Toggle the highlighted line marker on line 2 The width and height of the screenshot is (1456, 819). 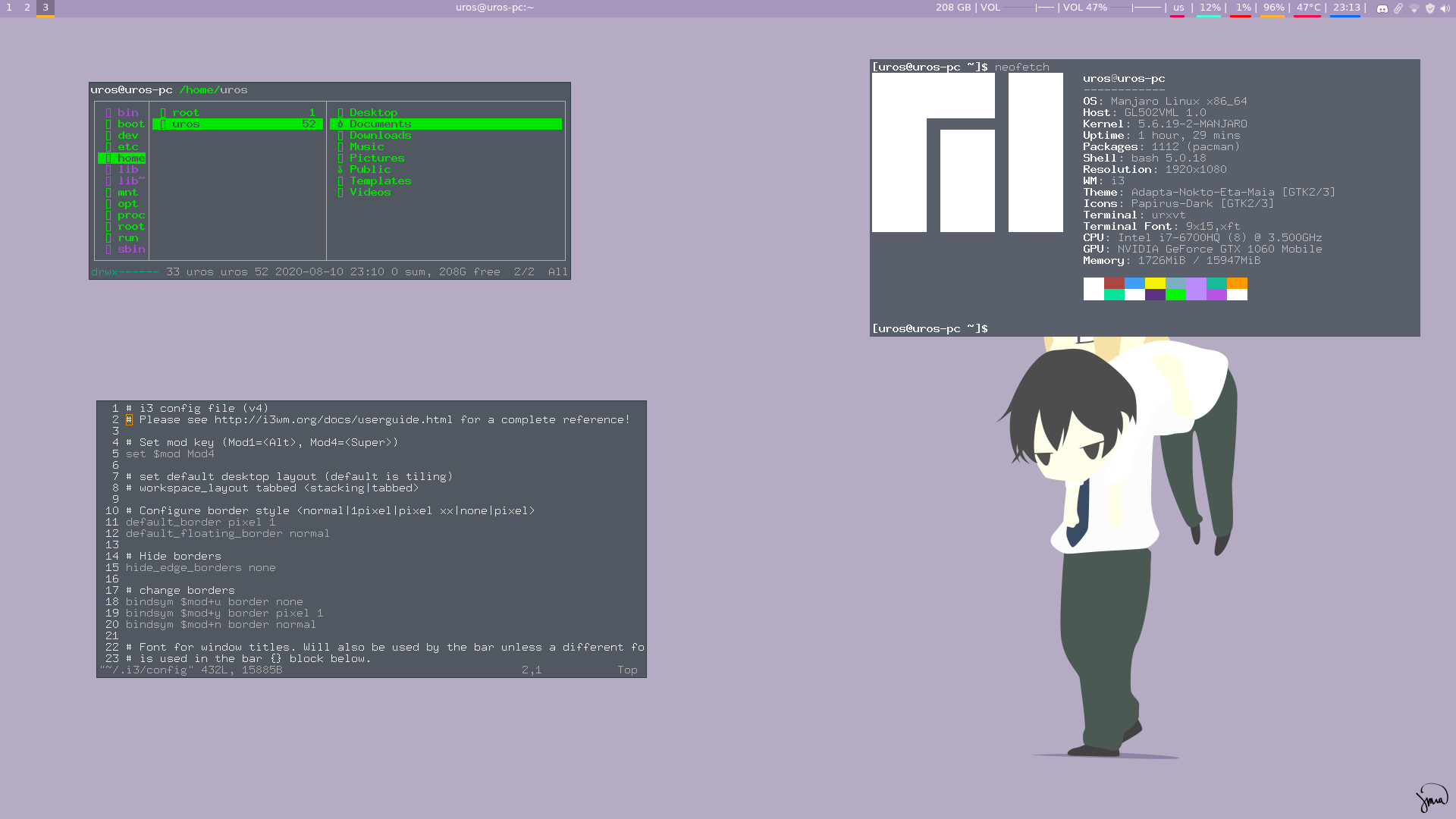(x=128, y=419)
